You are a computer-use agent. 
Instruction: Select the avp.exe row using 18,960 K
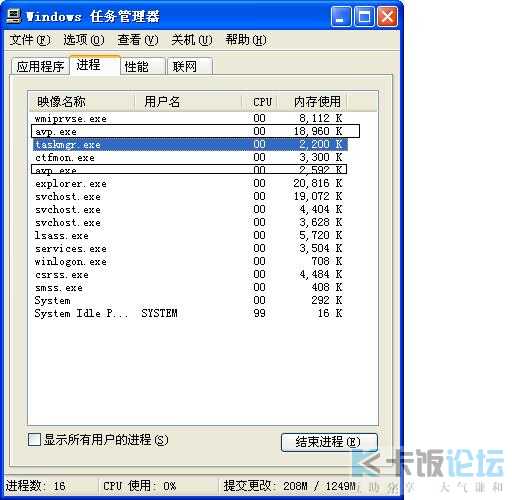[189, 131]
